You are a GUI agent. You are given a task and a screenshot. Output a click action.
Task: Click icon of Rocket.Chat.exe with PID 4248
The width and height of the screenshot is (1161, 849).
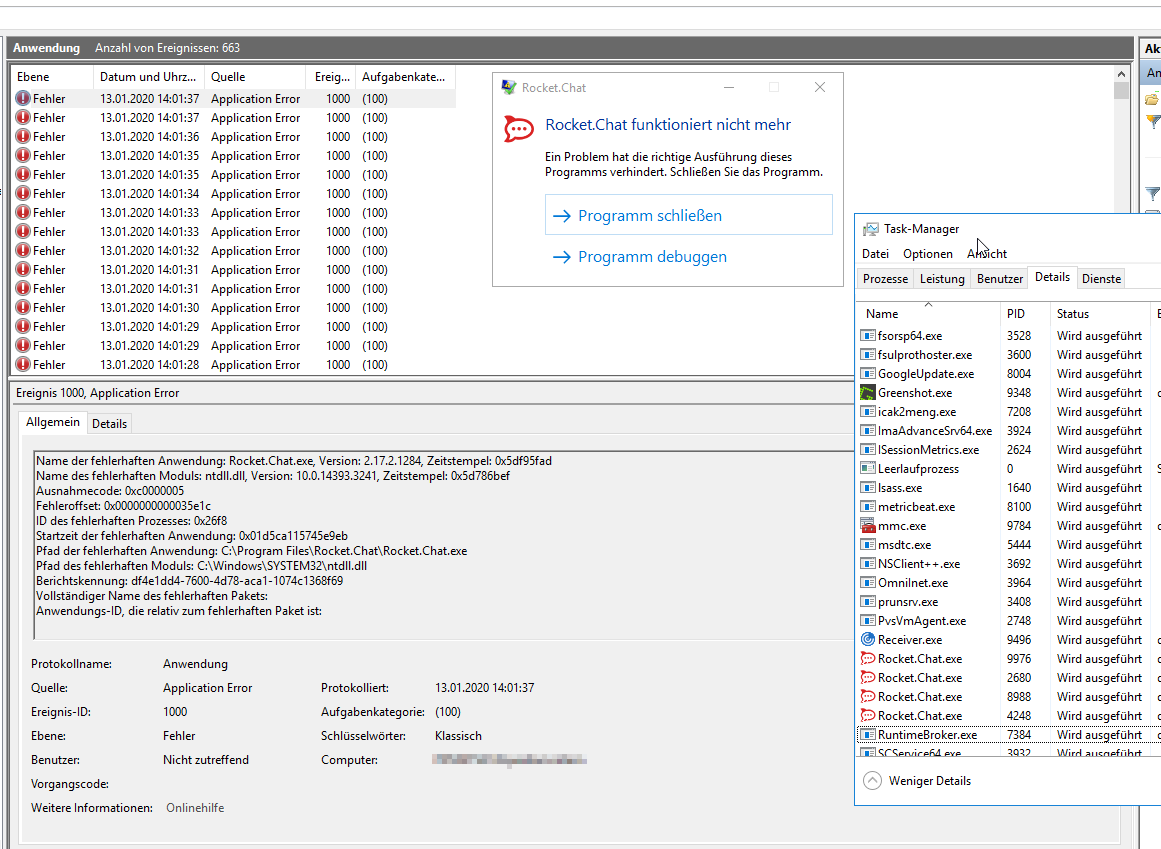point(868,716)
